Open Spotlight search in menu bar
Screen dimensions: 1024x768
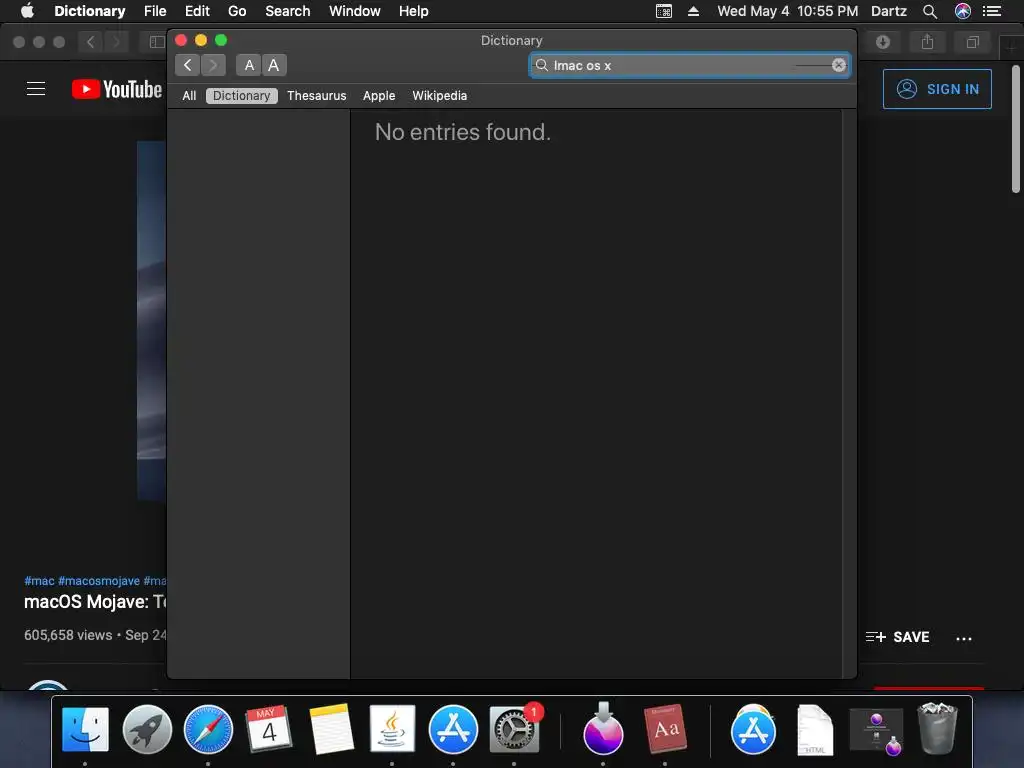[930, 11]
